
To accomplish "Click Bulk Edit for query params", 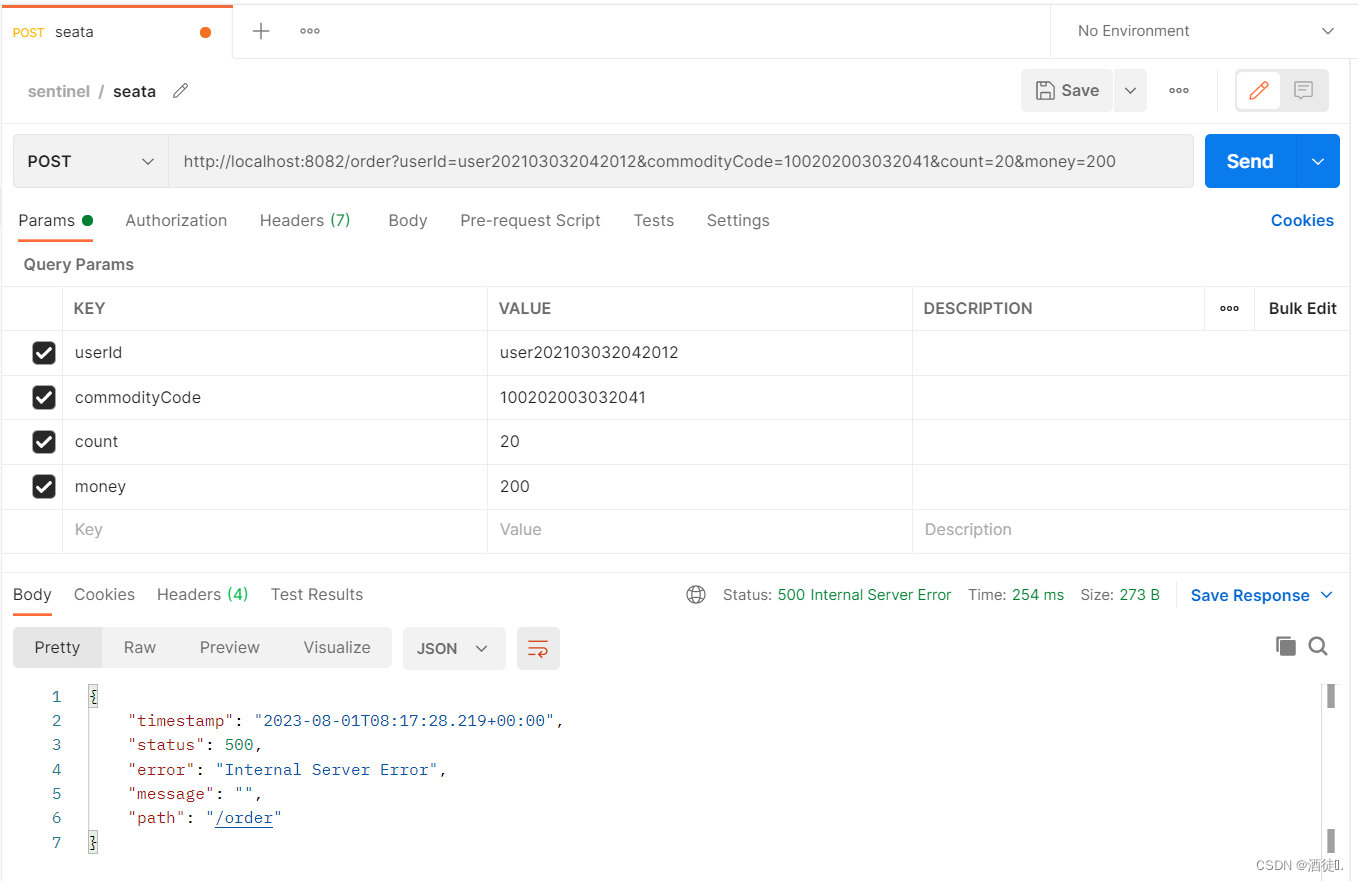I will click(1302, 308).
